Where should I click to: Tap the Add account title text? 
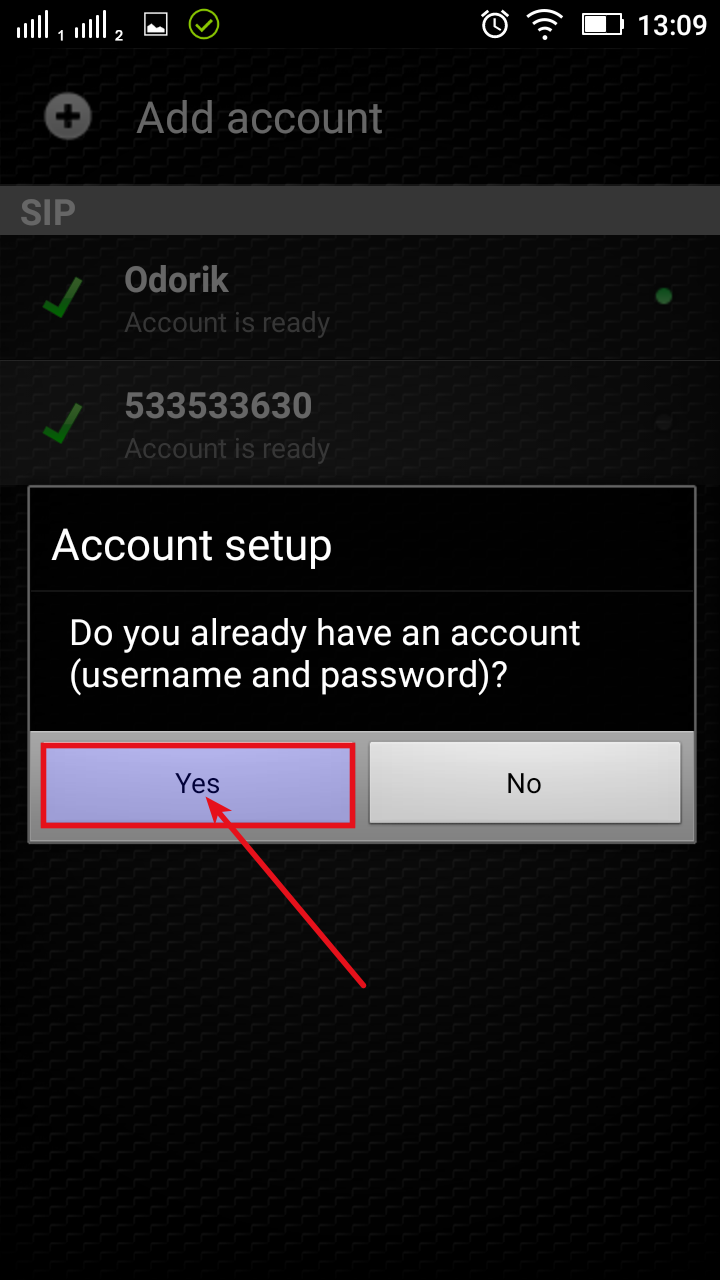[x=260, y=119]
